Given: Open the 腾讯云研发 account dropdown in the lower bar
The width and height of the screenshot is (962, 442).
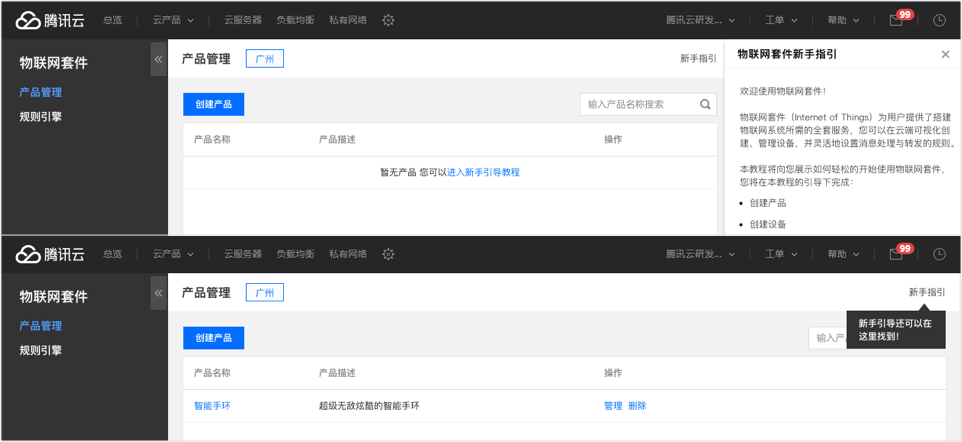Looking at the screenshot, I should (701, 254).
